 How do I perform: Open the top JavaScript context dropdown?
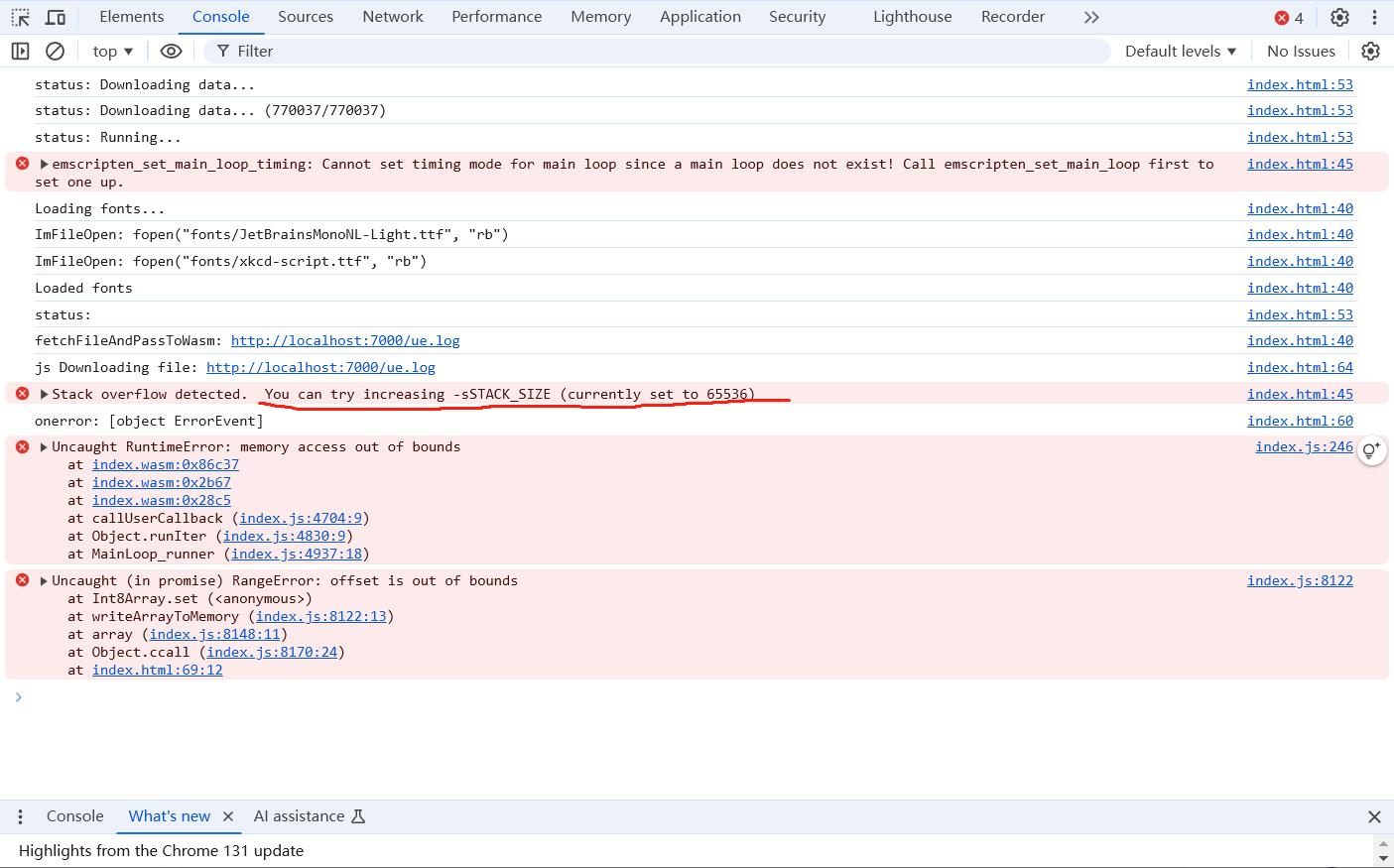coord(112,51)
